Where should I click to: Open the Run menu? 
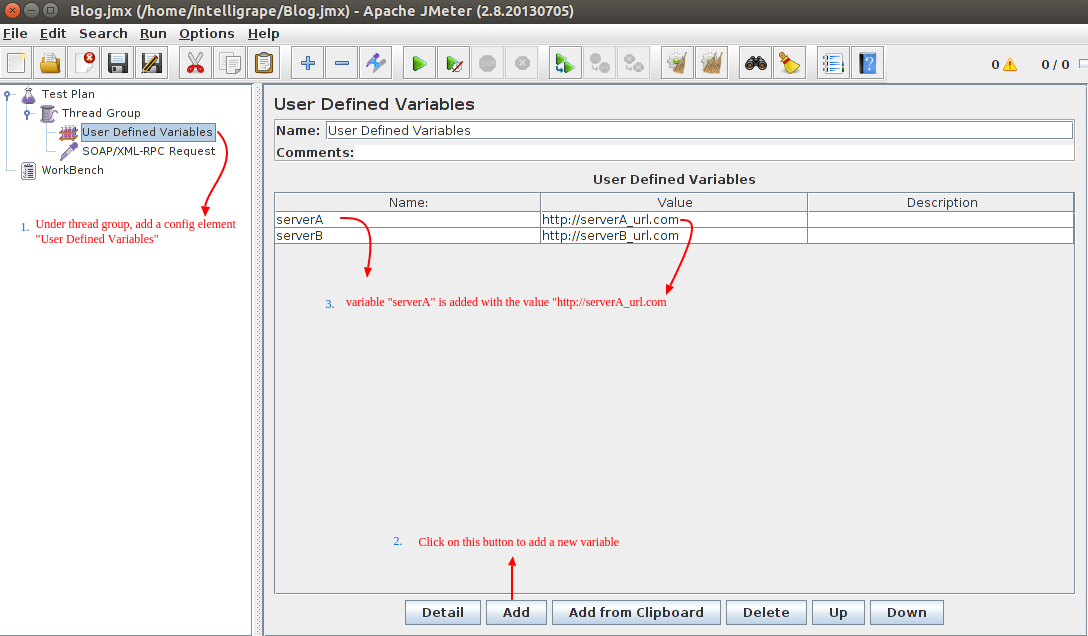[x=153, y=33]
